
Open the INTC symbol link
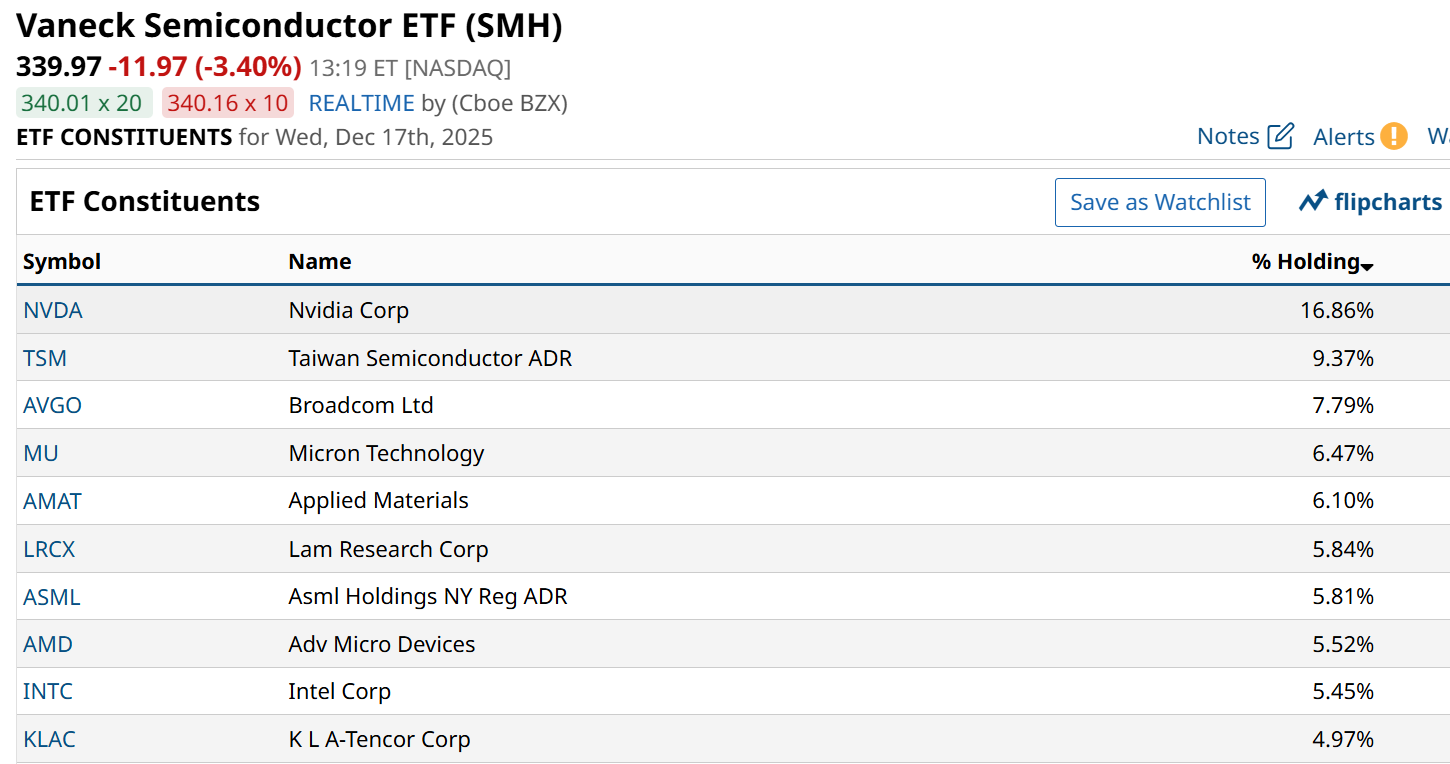pyautogui.click(x=48, y=691)
